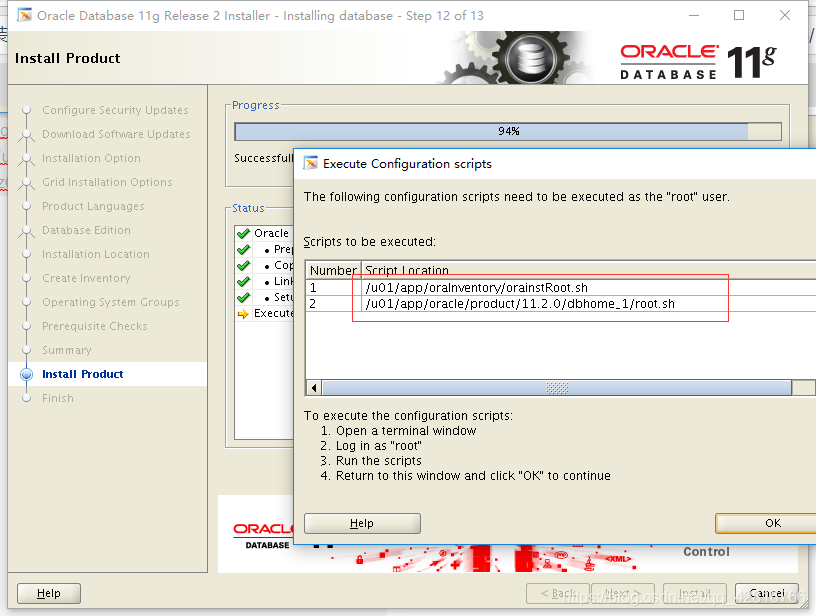Click the 94% progress bar

click(508, 131)
